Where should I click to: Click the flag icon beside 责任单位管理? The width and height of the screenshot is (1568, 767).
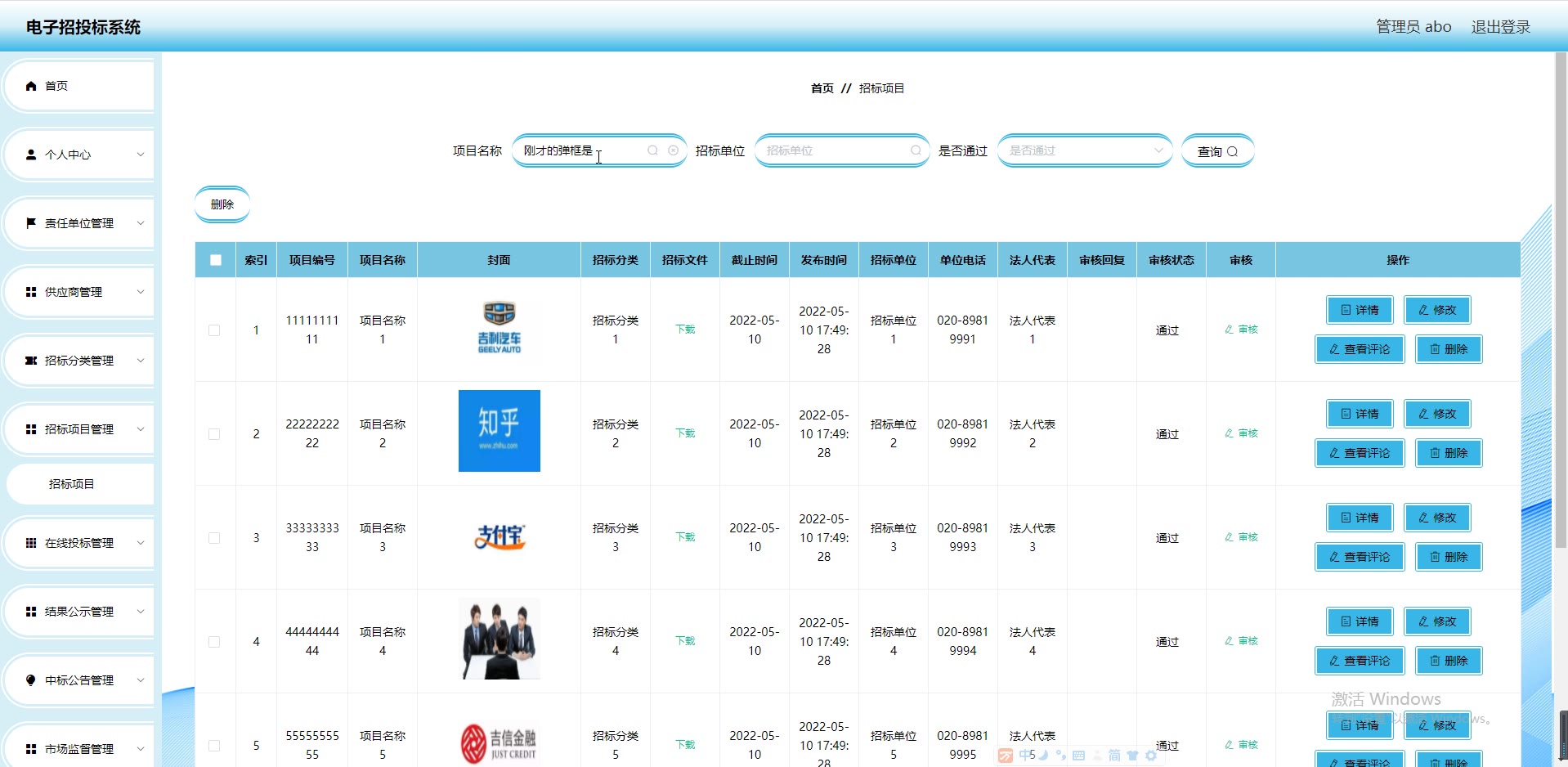[31, 223]
